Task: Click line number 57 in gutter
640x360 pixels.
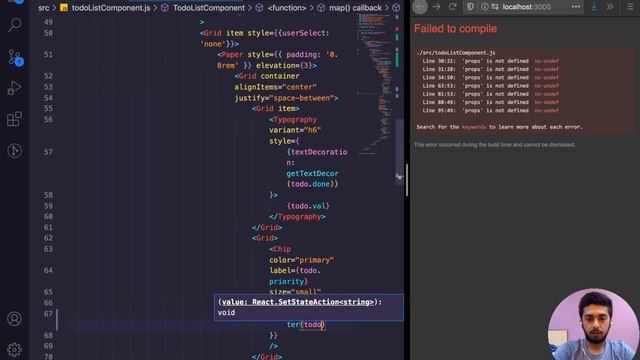Action: (48, 152)
